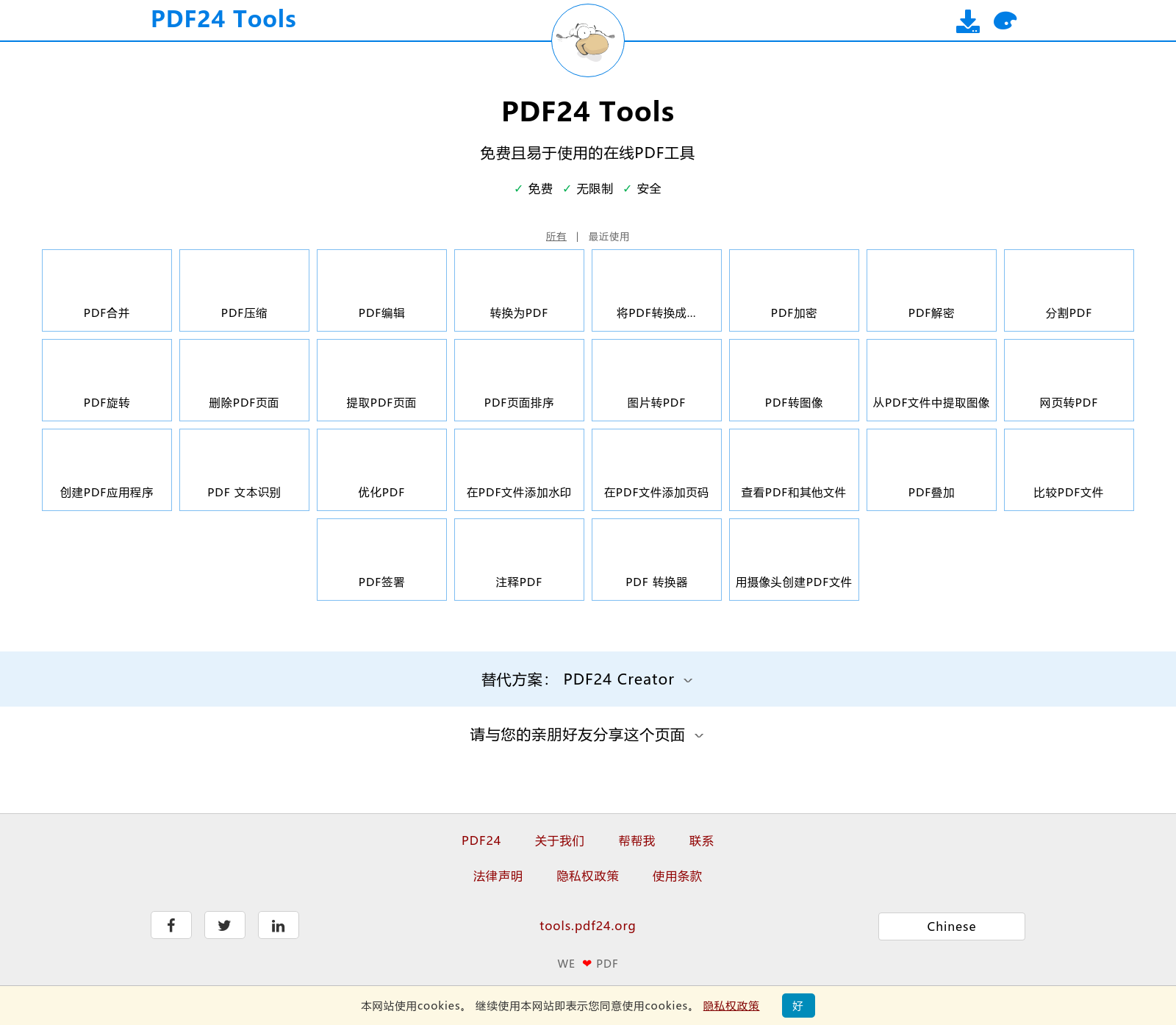Viewport: 1176px width, 1025px height.
Task: Open the 删除PDF页面 tool tile
Action: (x=244, y=380)
